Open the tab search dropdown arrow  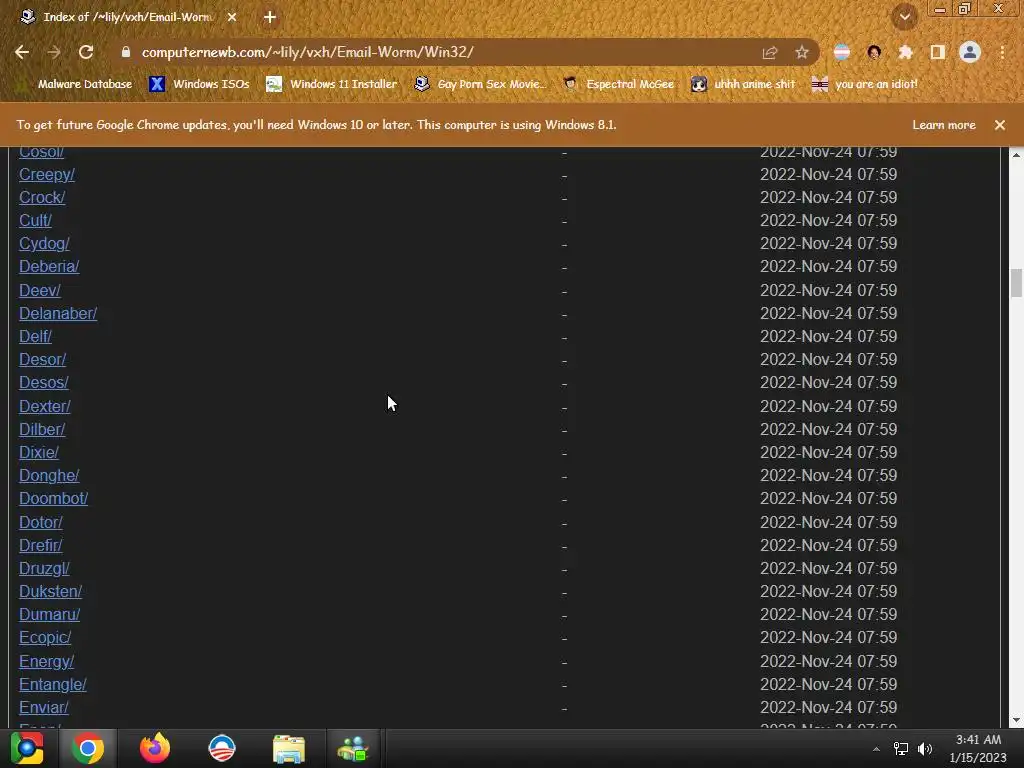coord(905,18)
